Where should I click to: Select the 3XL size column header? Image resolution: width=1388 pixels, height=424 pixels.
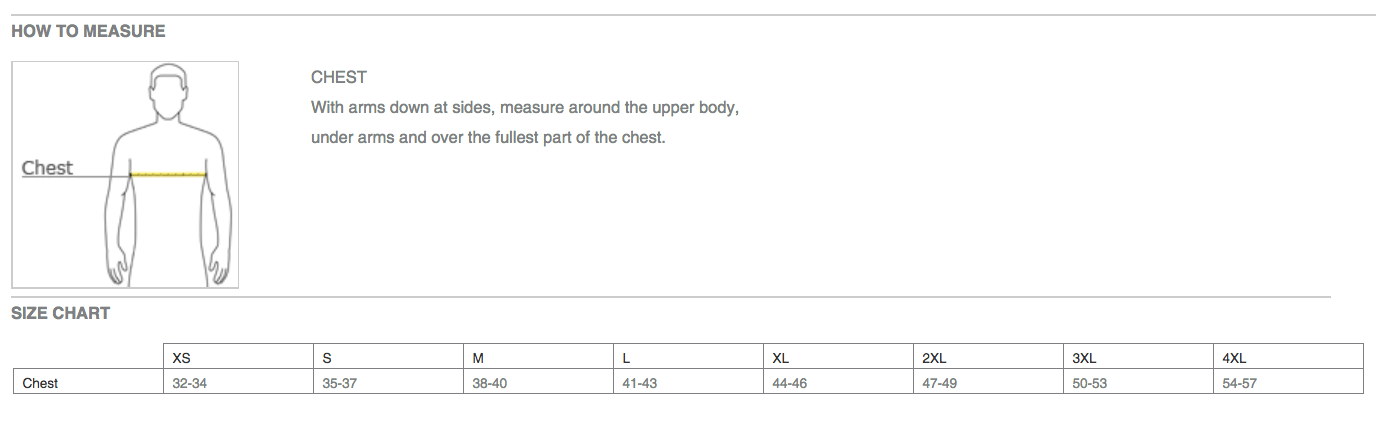click(1138, 357)
